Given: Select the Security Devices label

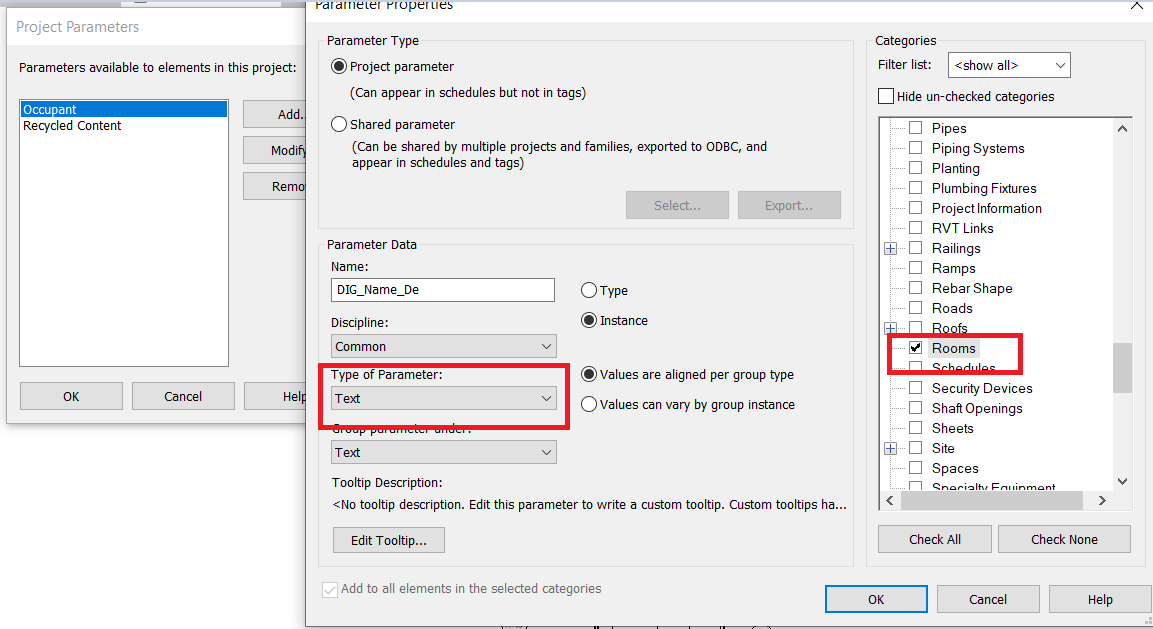Looking at the screenshot, I should (982, 388).
